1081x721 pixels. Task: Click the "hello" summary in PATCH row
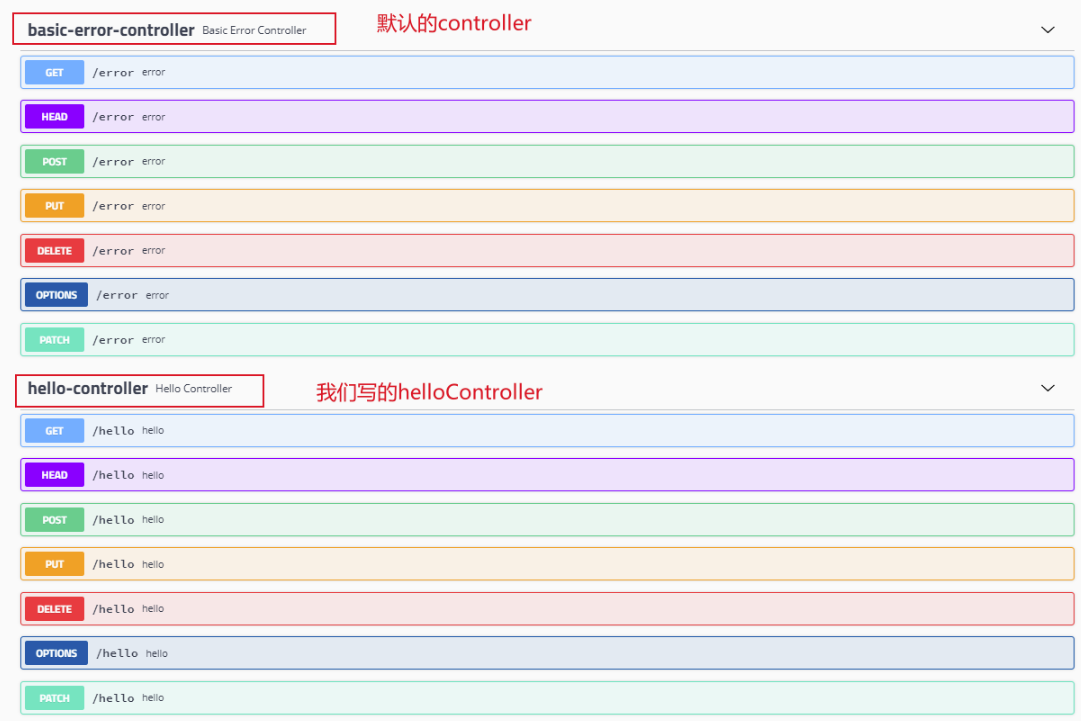tap(153, 698)
